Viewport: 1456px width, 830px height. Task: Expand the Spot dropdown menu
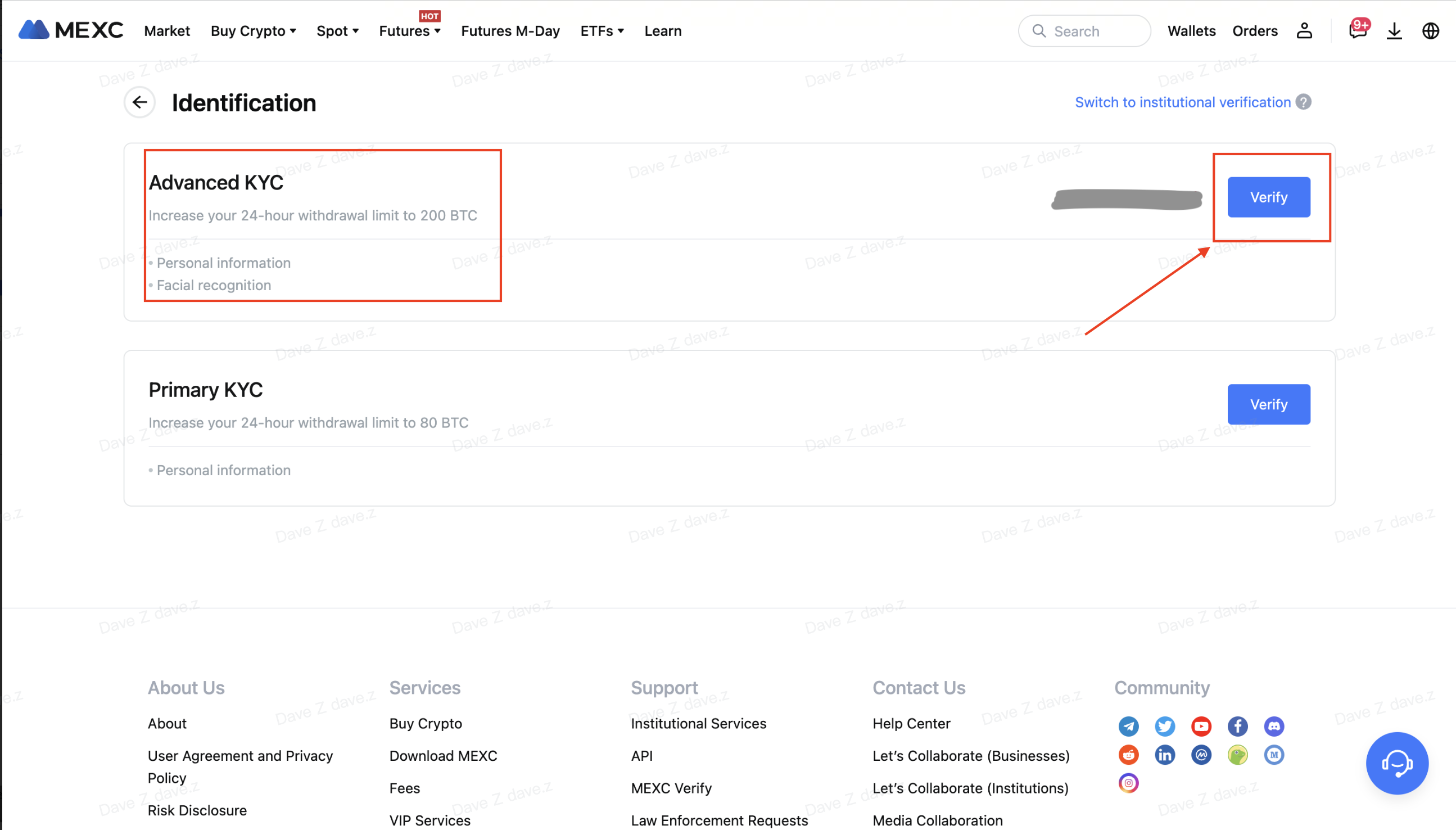point(337,31)
